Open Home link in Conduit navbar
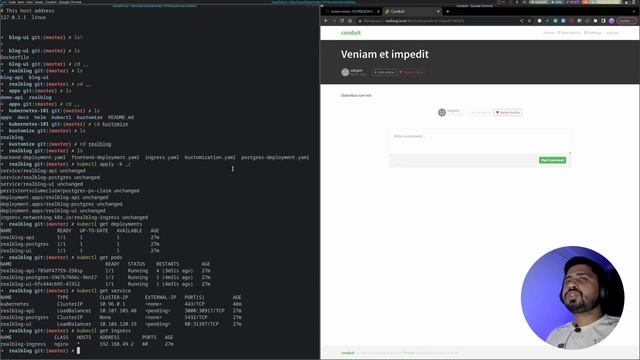The image size is (640, 360). tap(549, 33)
